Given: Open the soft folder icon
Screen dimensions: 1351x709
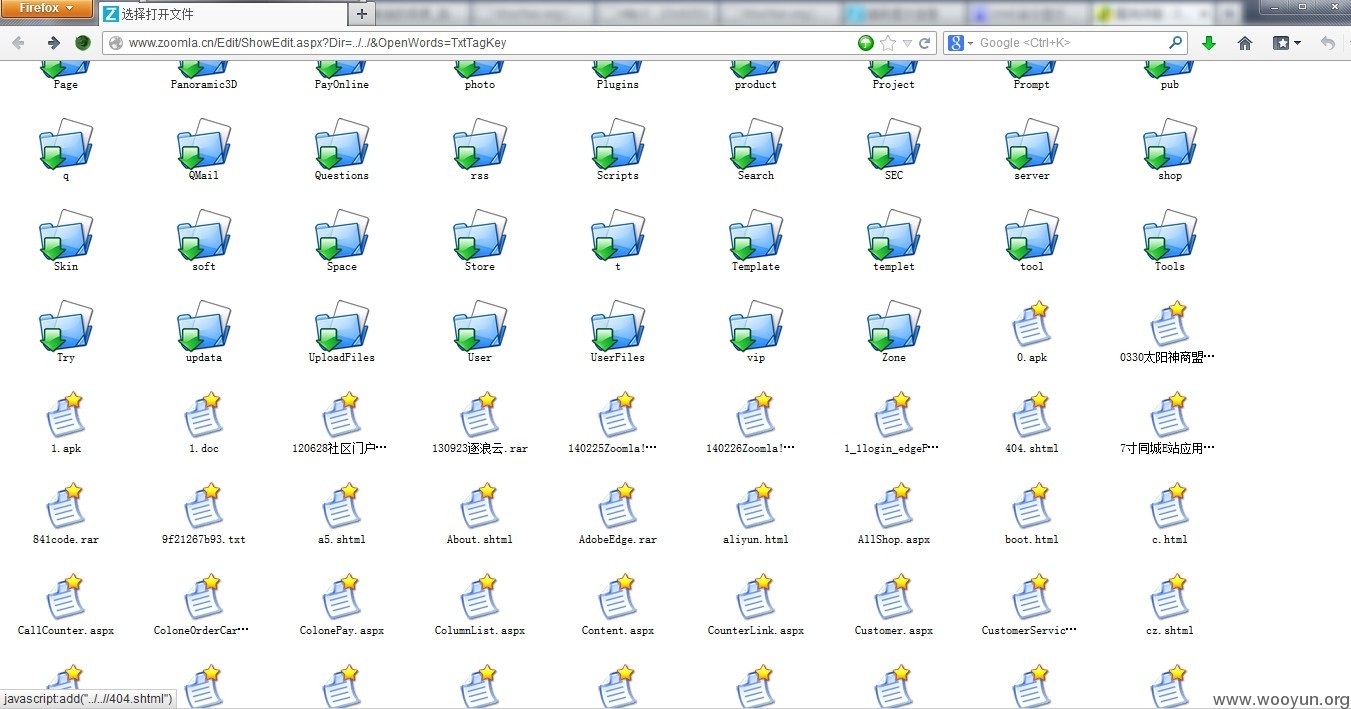Looking at the screenshot, I should tap(204, 236).
